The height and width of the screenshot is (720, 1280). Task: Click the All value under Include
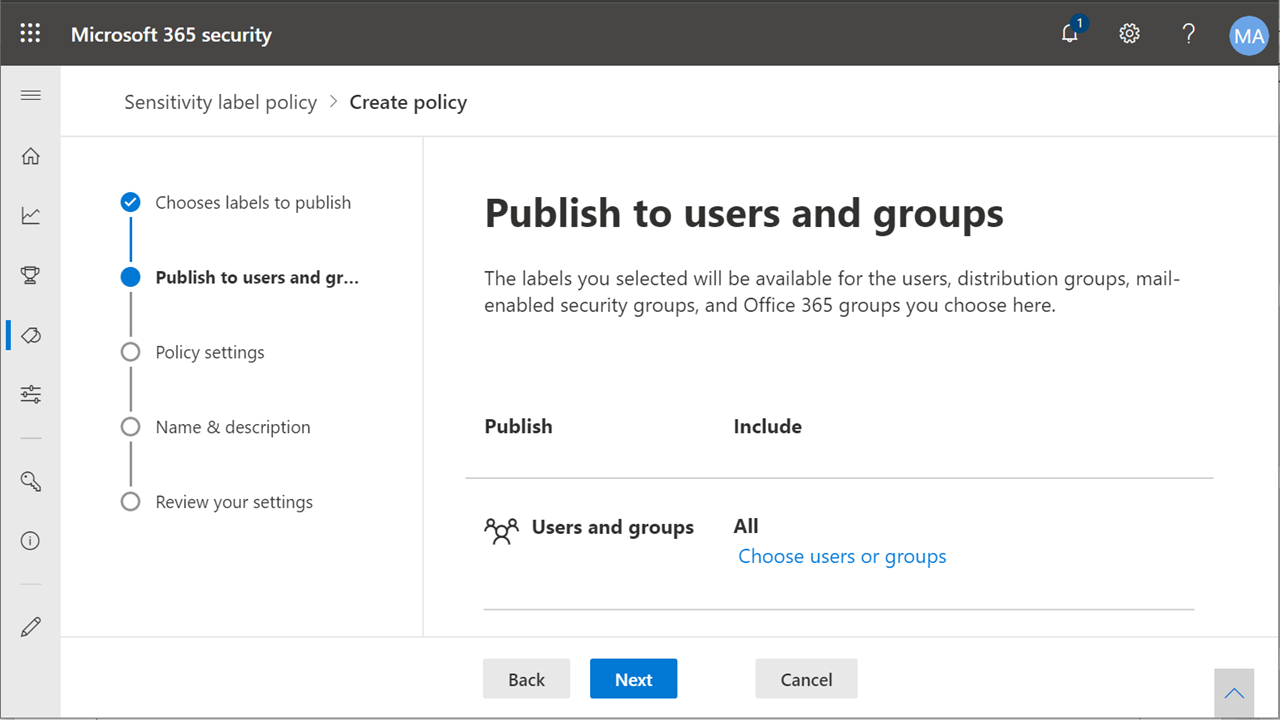[746, 526]
